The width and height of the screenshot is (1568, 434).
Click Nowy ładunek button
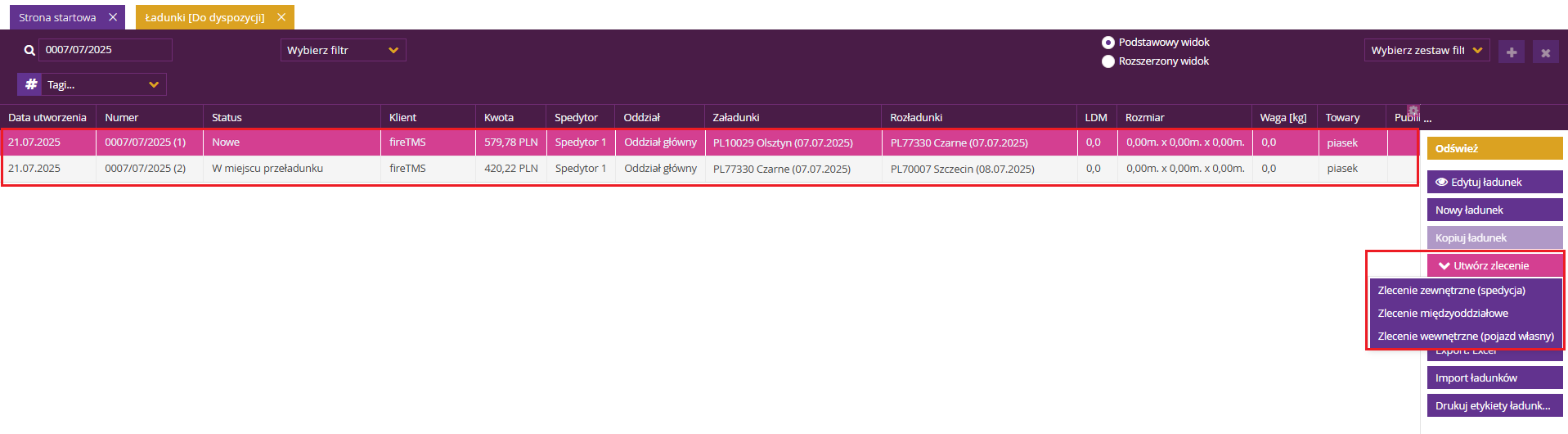click(1495, 210)
